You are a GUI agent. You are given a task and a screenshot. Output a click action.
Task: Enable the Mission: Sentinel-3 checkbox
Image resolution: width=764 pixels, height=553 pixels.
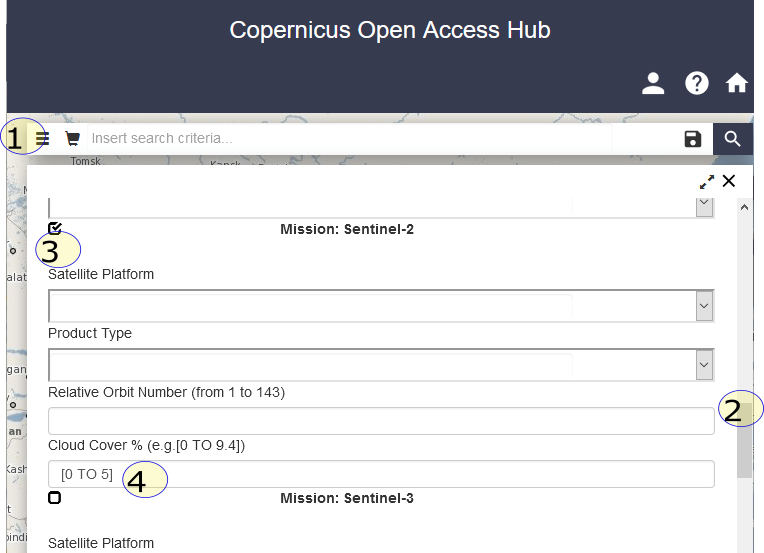point(55,498)
